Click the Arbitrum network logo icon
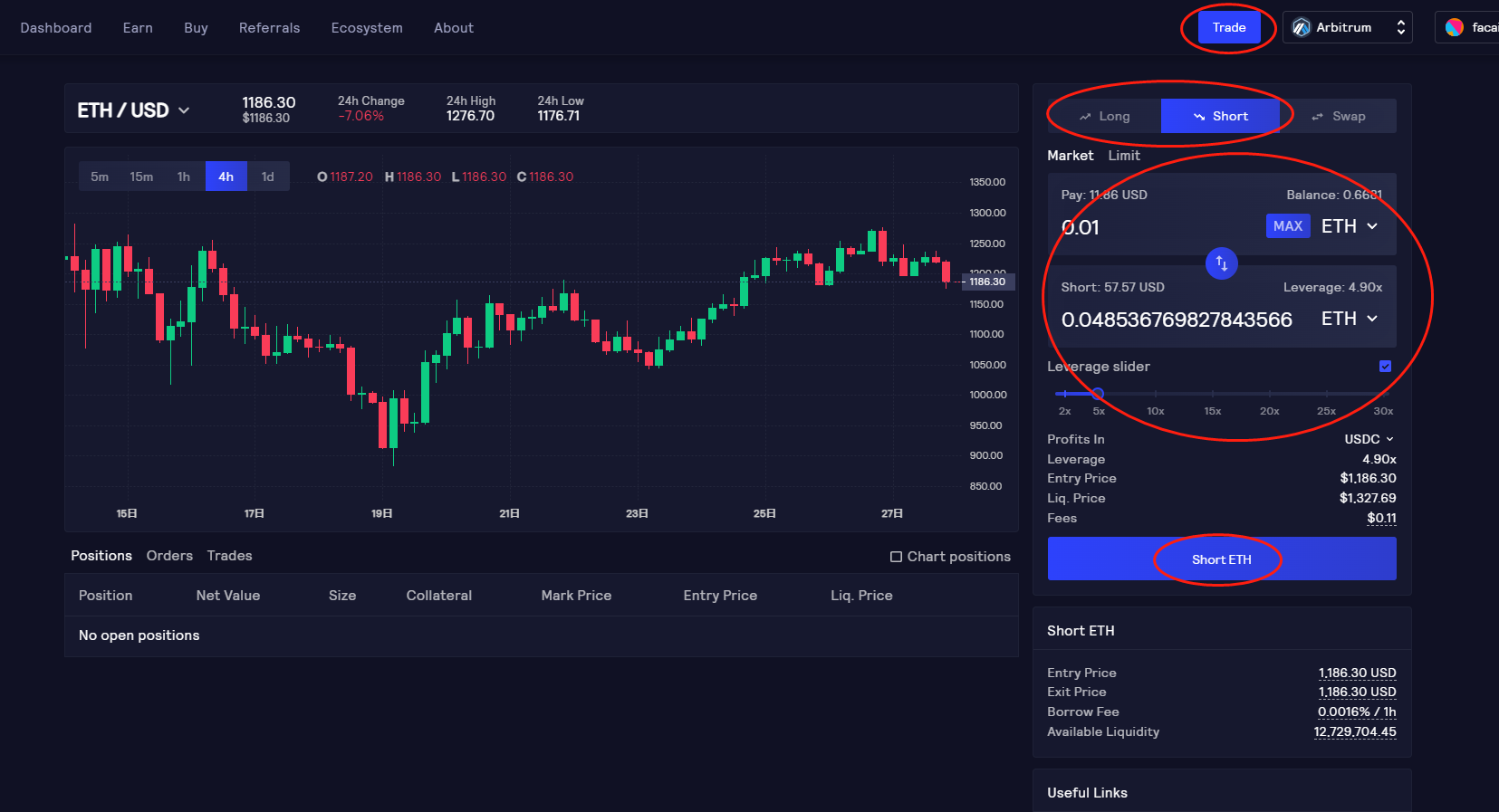This screenshot has width=1499, height=812. [x=1301, y=28]
